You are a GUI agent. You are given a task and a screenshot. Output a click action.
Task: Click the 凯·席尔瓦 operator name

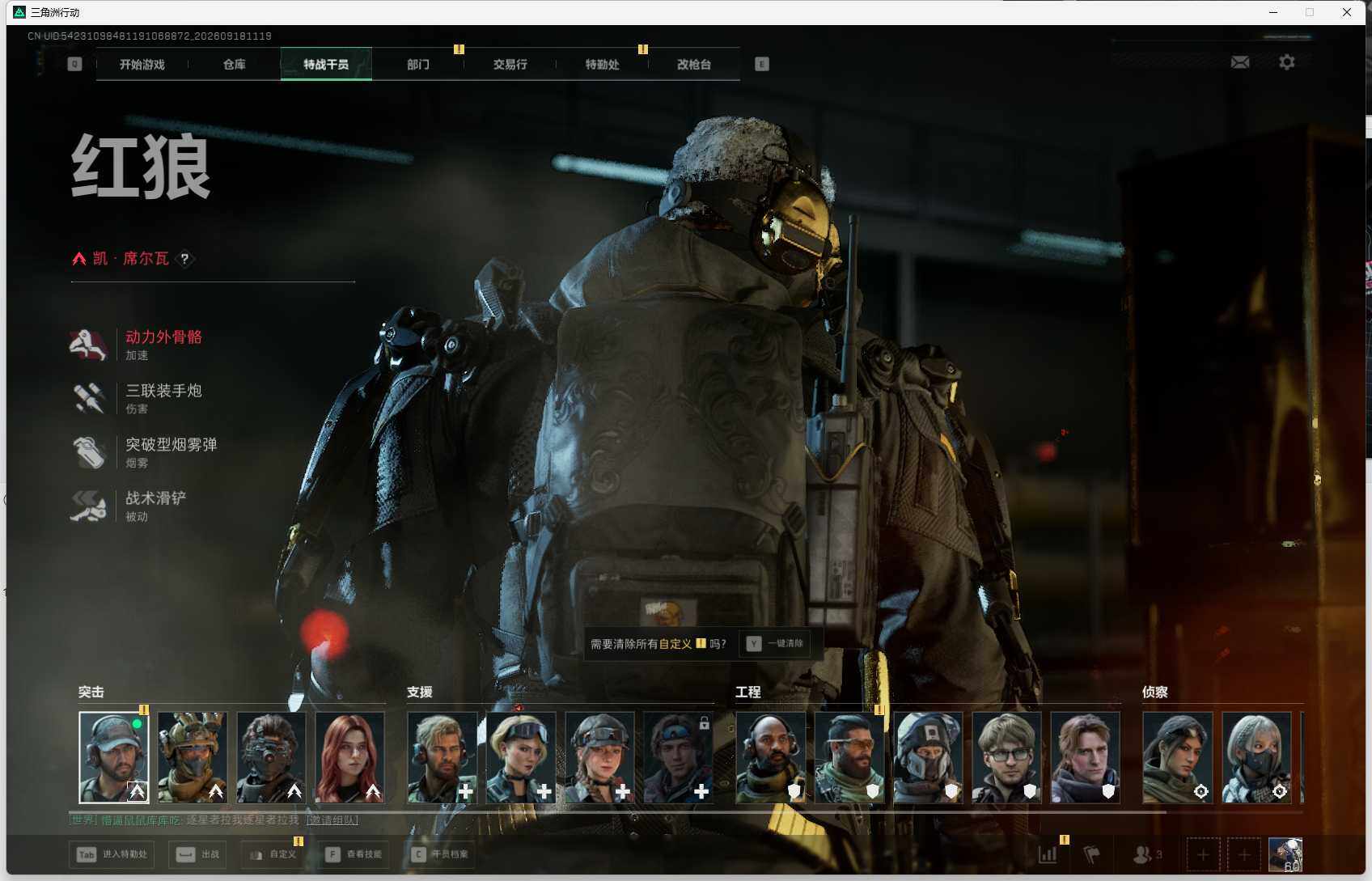(131, 259)
